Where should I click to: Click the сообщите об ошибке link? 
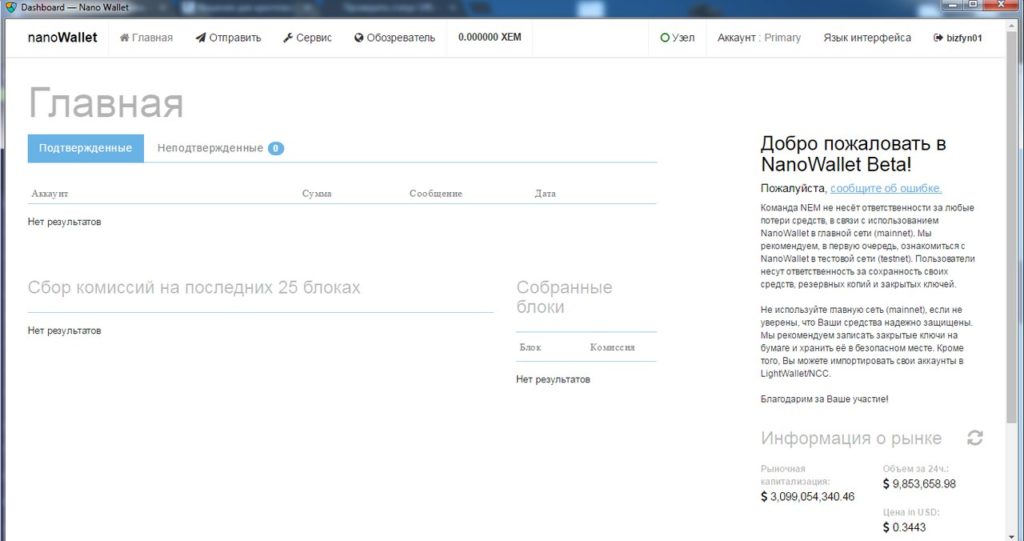[x=885, y=188]
